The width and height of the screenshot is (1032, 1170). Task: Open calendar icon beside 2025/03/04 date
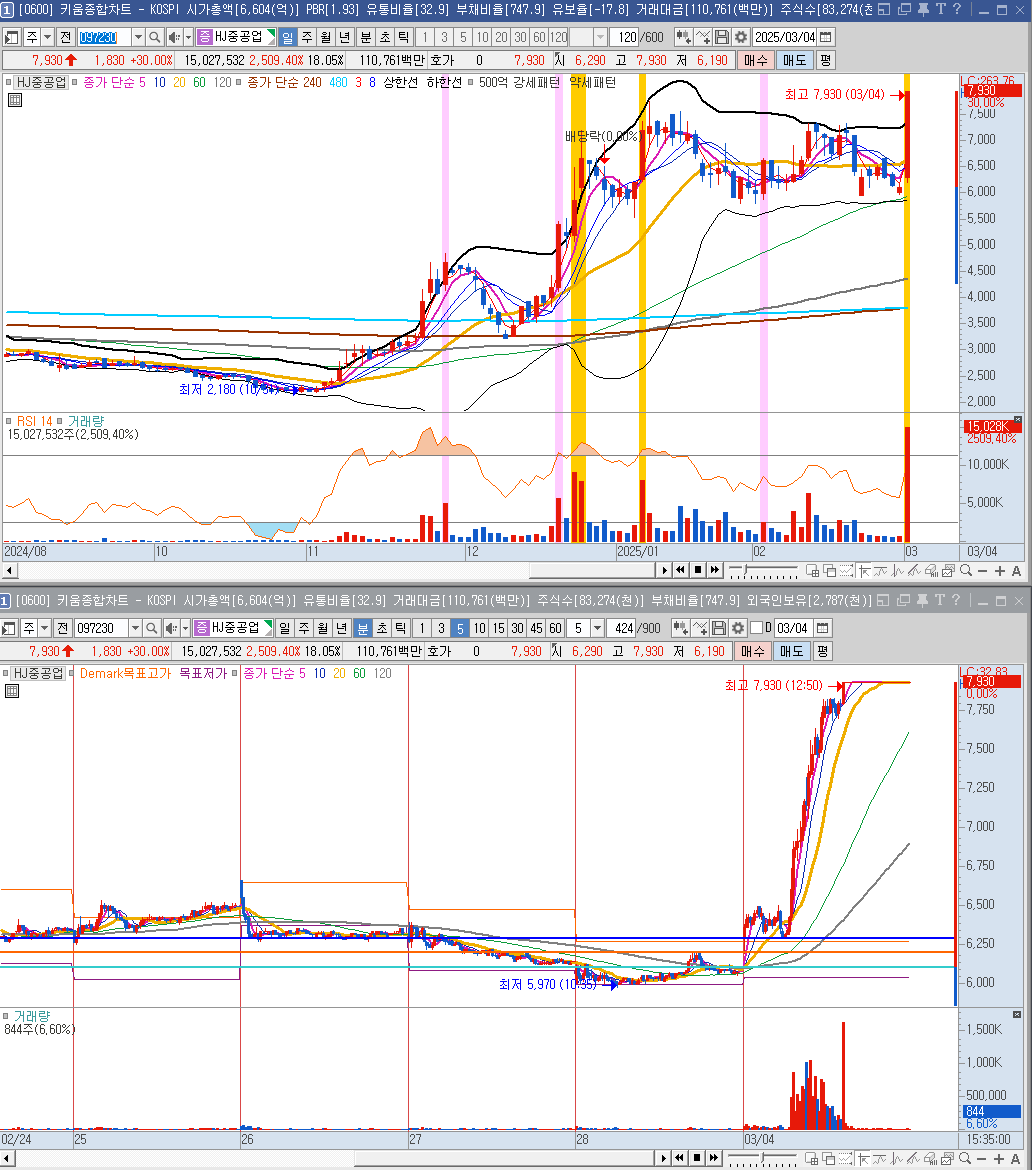(x=826, y=37)
